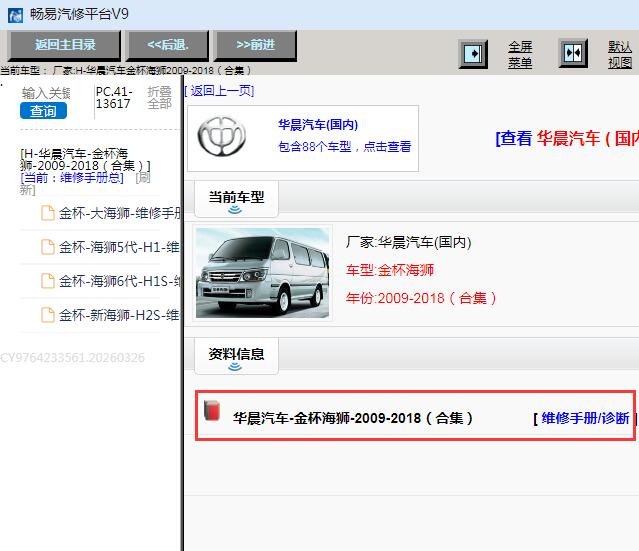Go back with the <<后退 button
The image size is (639, 551).
168,44
